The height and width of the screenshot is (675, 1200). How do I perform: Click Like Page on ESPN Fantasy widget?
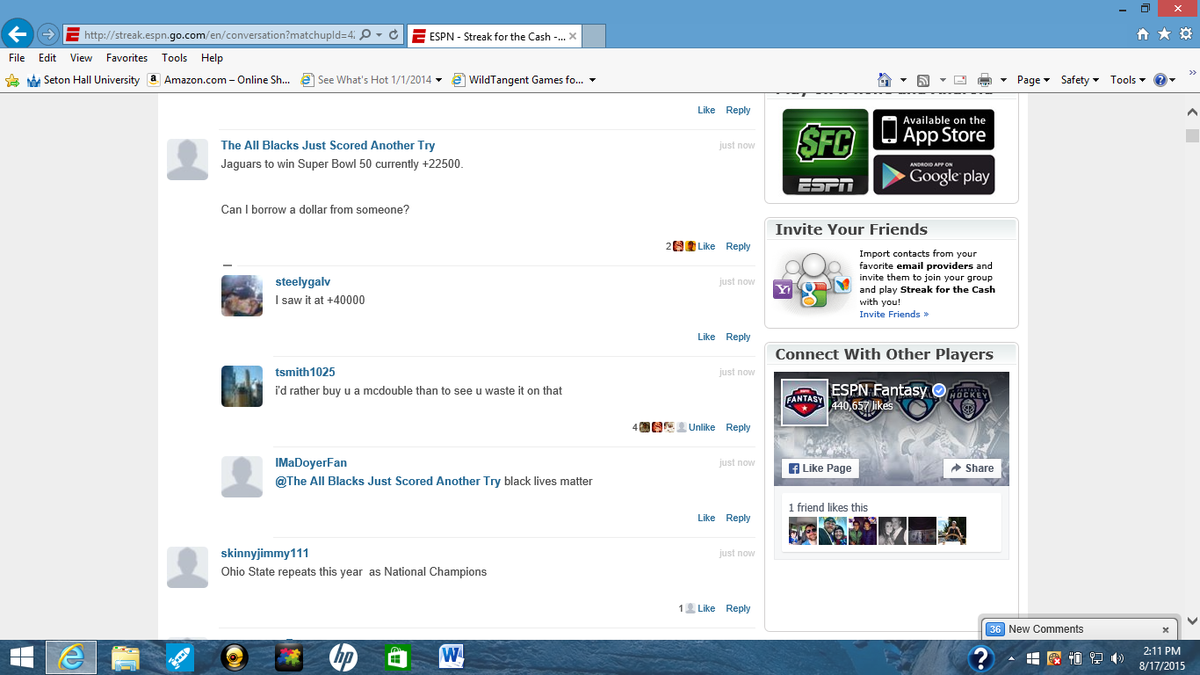click(x=820, y=468)
